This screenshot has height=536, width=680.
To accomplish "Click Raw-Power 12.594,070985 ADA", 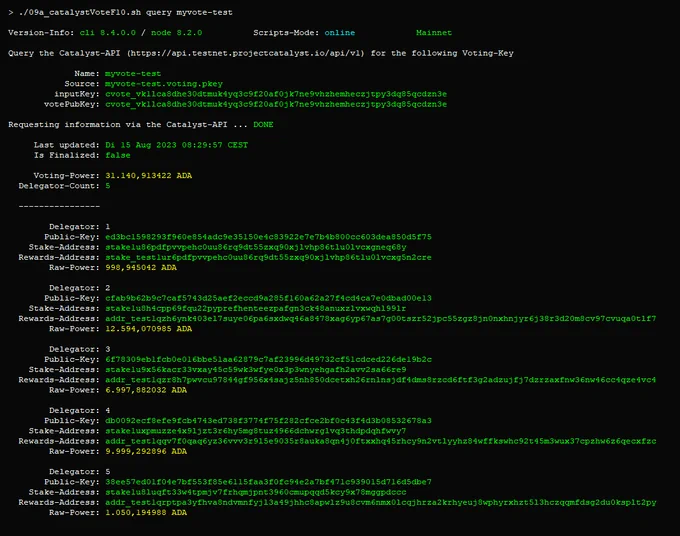I will click(x=149, y=329).
